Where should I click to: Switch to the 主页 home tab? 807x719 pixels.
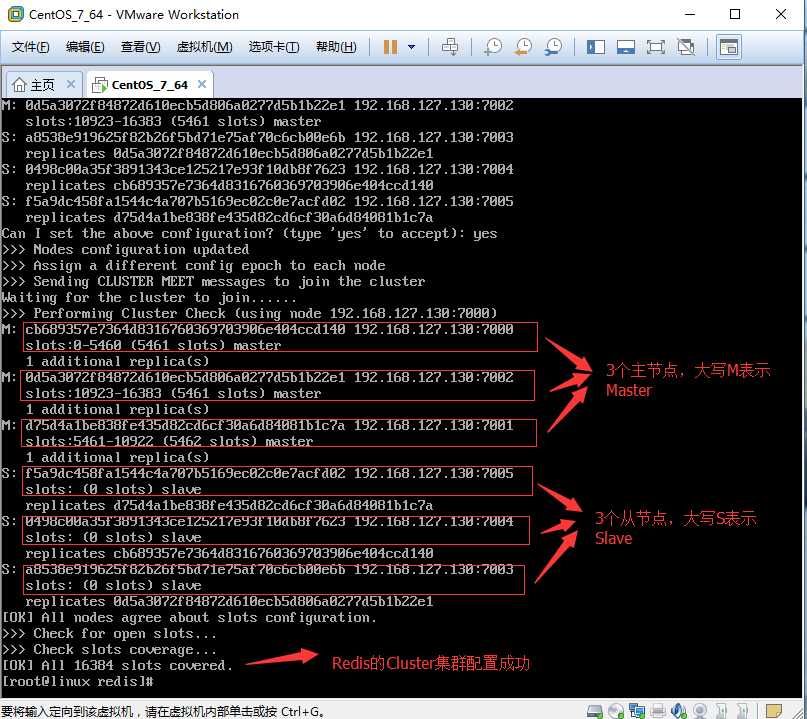[x=43, y=84]
